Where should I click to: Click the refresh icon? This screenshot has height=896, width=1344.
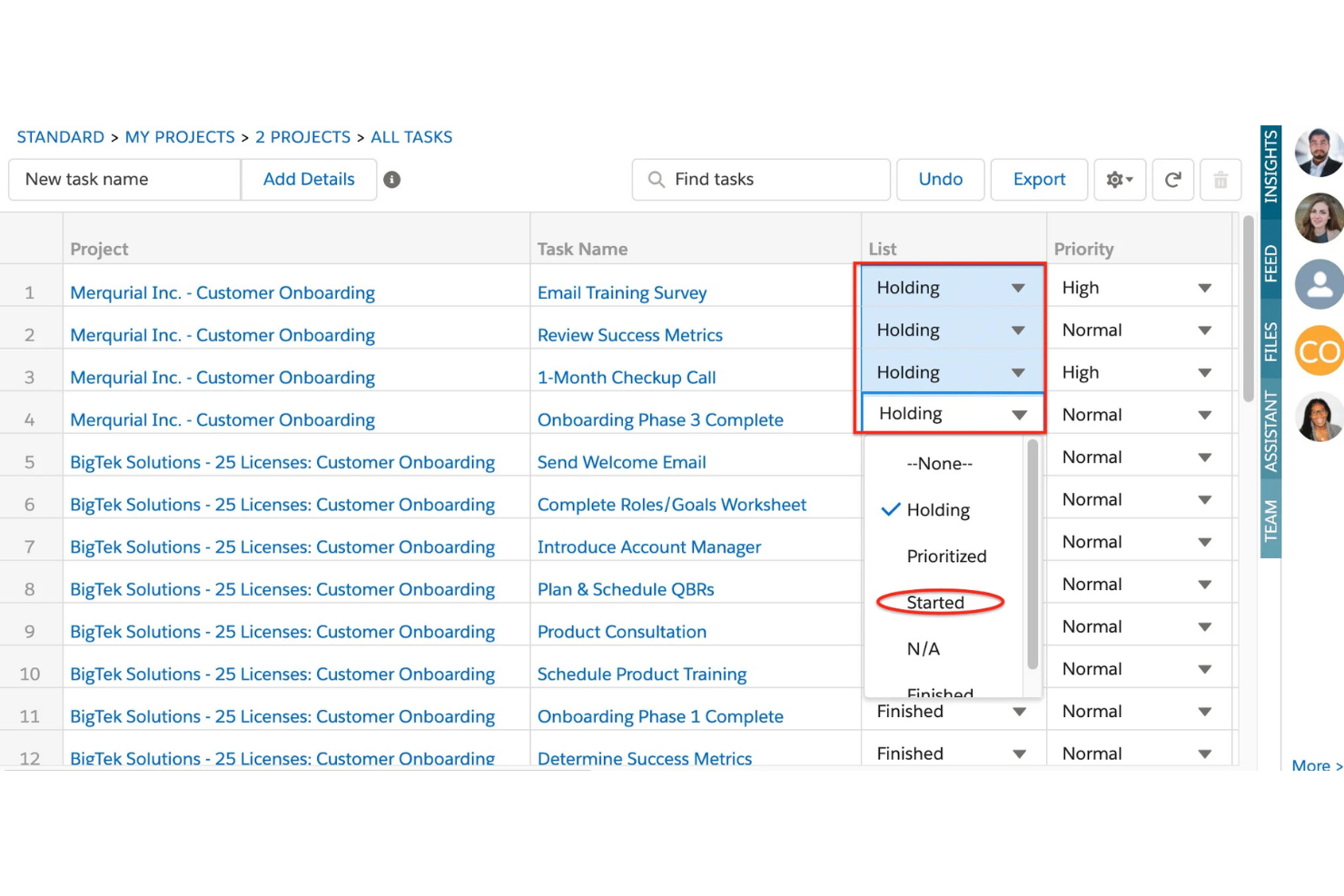click(1172, 179)
